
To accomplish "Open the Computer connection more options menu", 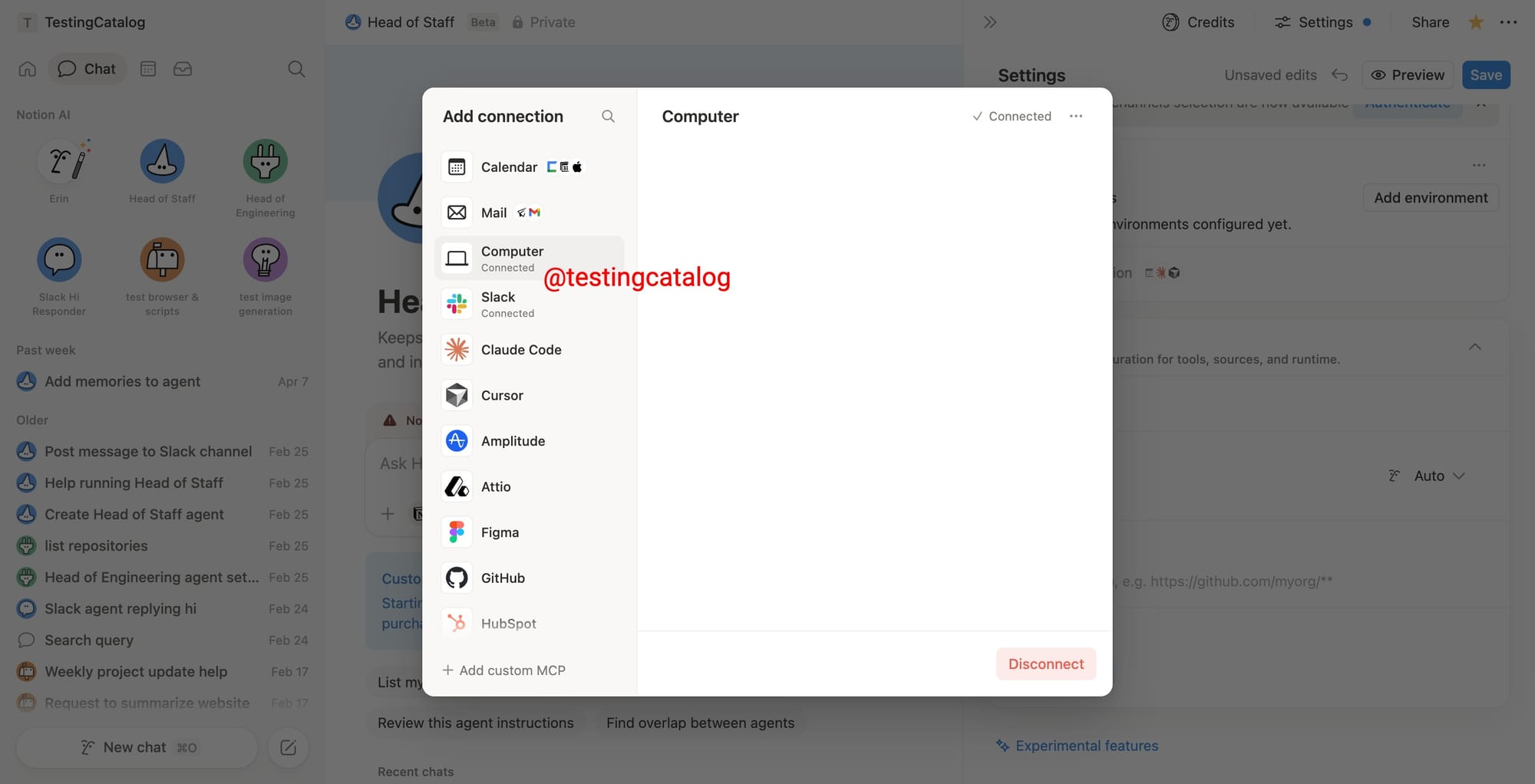I will 1076,116.
